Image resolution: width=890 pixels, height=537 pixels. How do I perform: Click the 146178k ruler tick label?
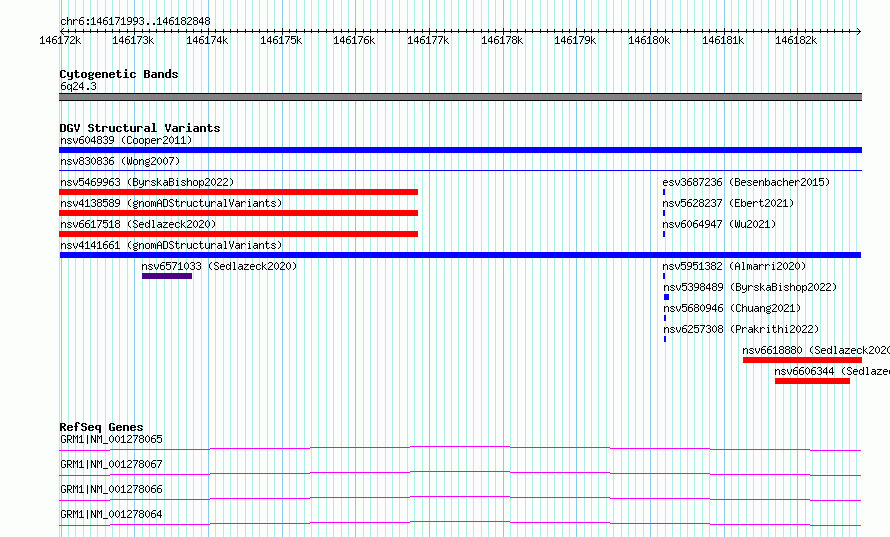tap(502, 40)
